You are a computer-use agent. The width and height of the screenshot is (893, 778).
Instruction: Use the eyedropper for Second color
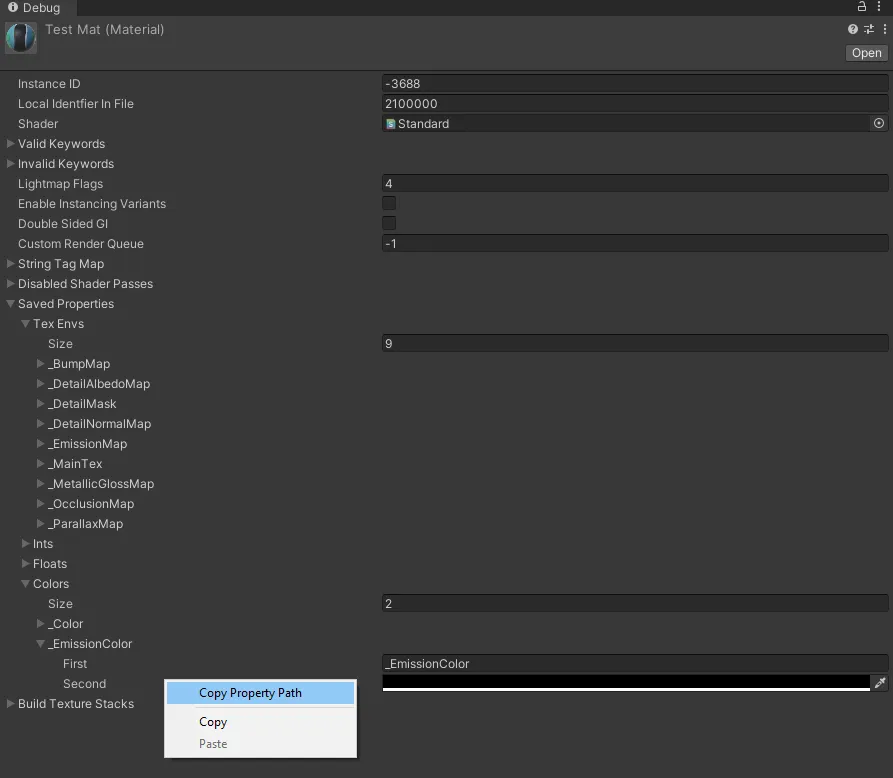tap(880, 682)
